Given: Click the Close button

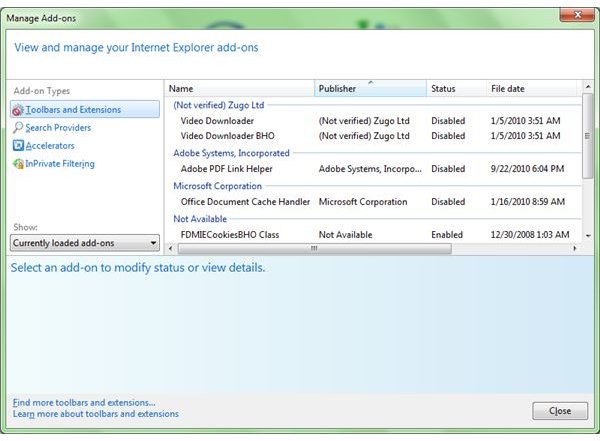Looking at the screenshot, I should (560, 411).
